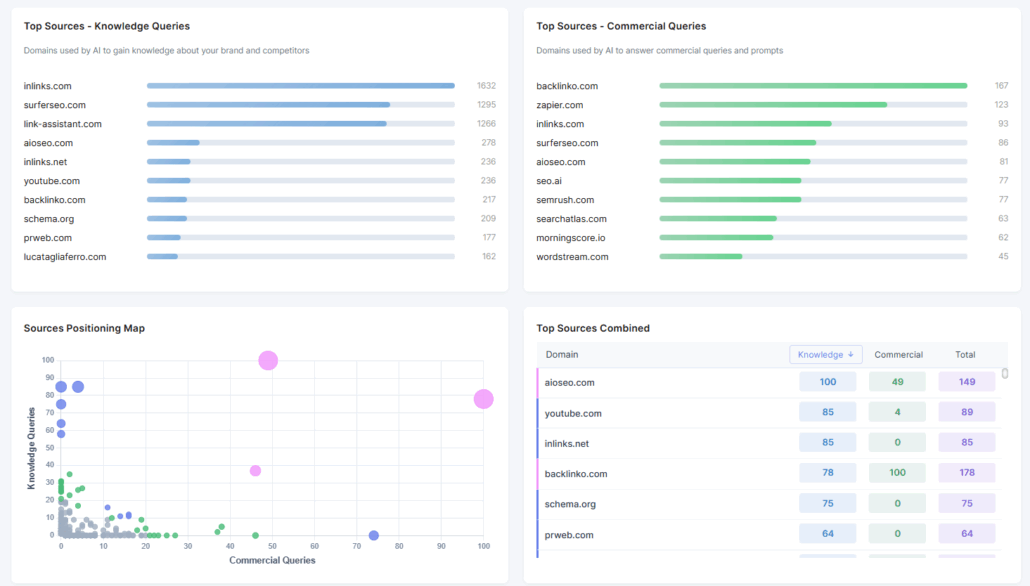This screenshot has width=1030, height=586.
Task: Open schema.org row in Top Sources Combined
Action: [769, 504]
